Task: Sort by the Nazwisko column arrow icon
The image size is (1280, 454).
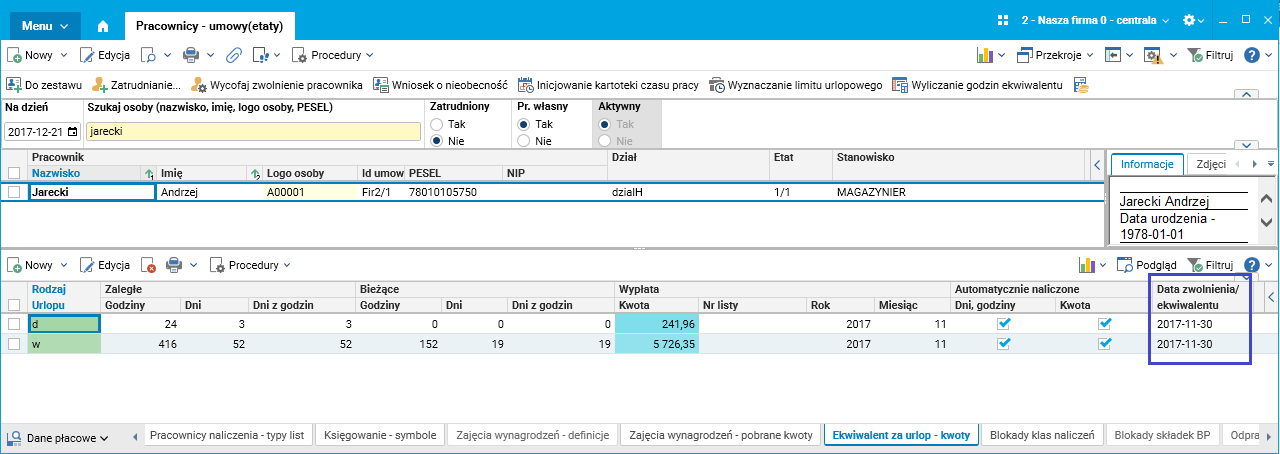Action: pos(149,173)
